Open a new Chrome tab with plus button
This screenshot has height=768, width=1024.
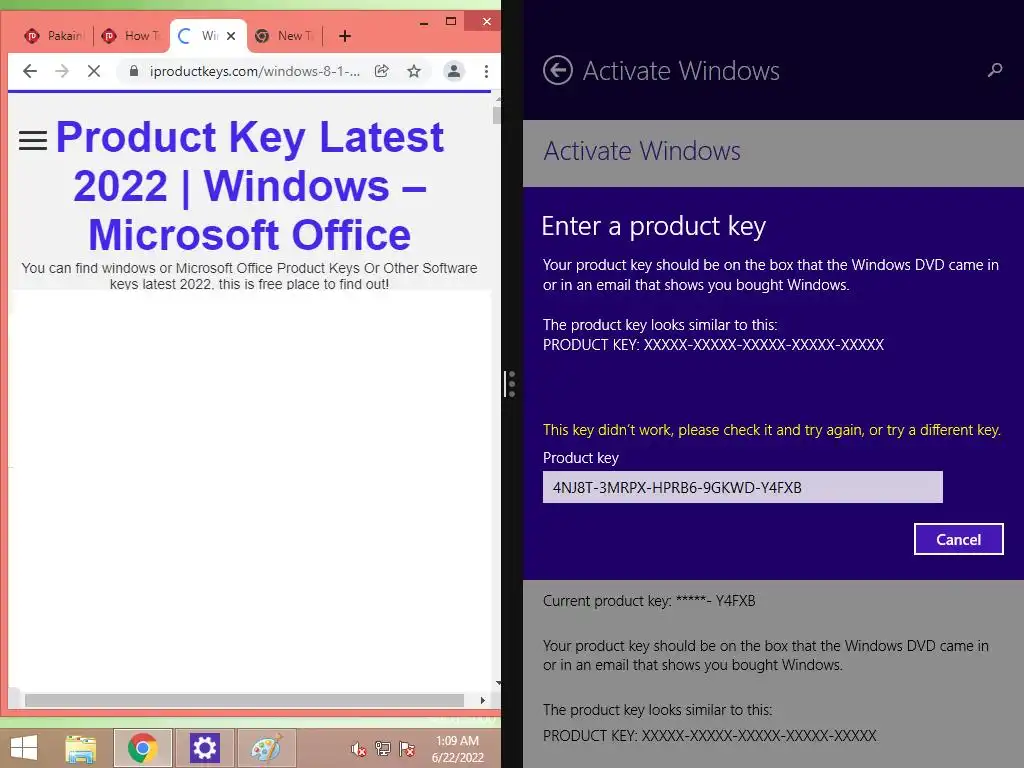tap(345, 36)
